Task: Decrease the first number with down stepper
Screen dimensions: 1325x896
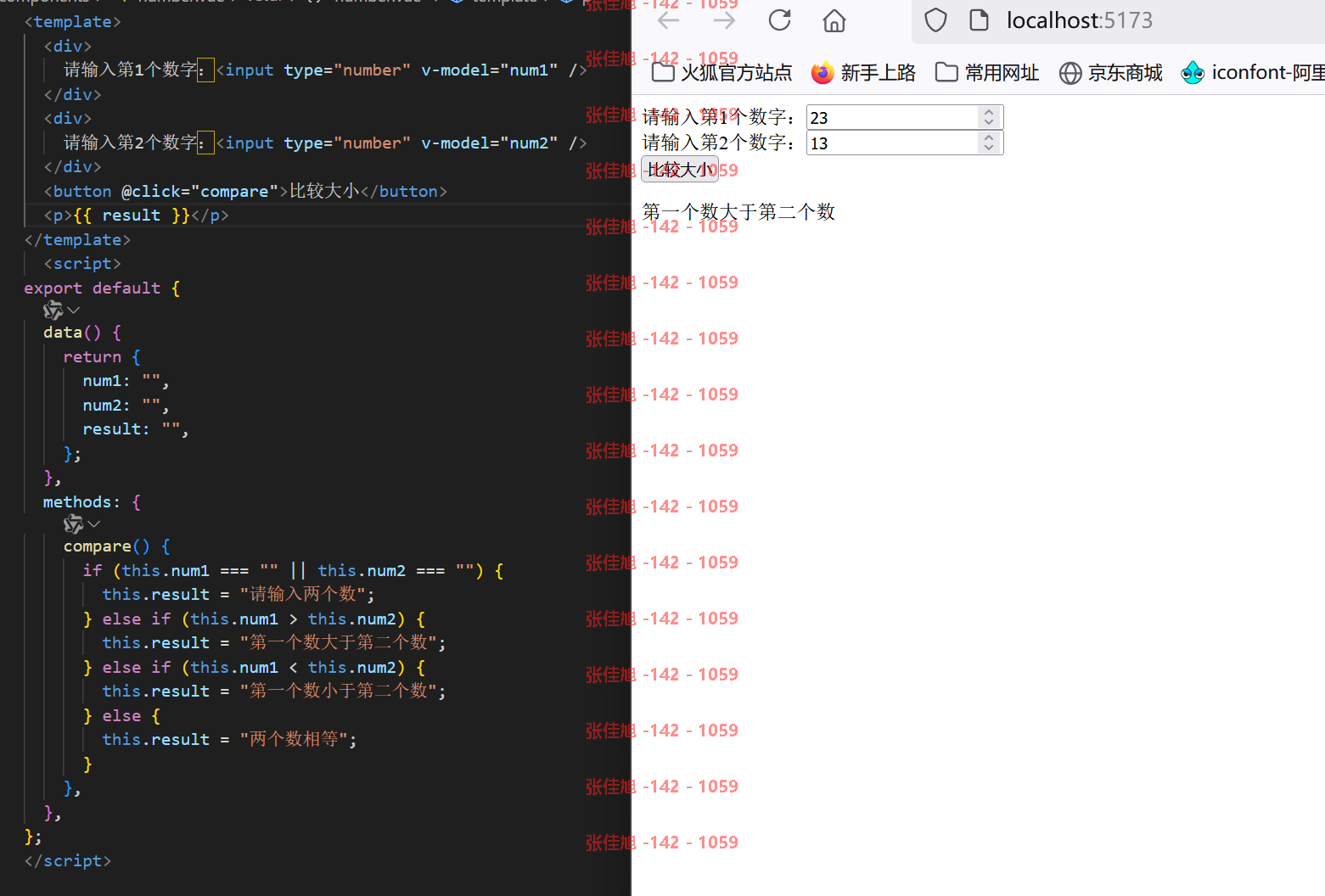Action: tap(989, 123)
